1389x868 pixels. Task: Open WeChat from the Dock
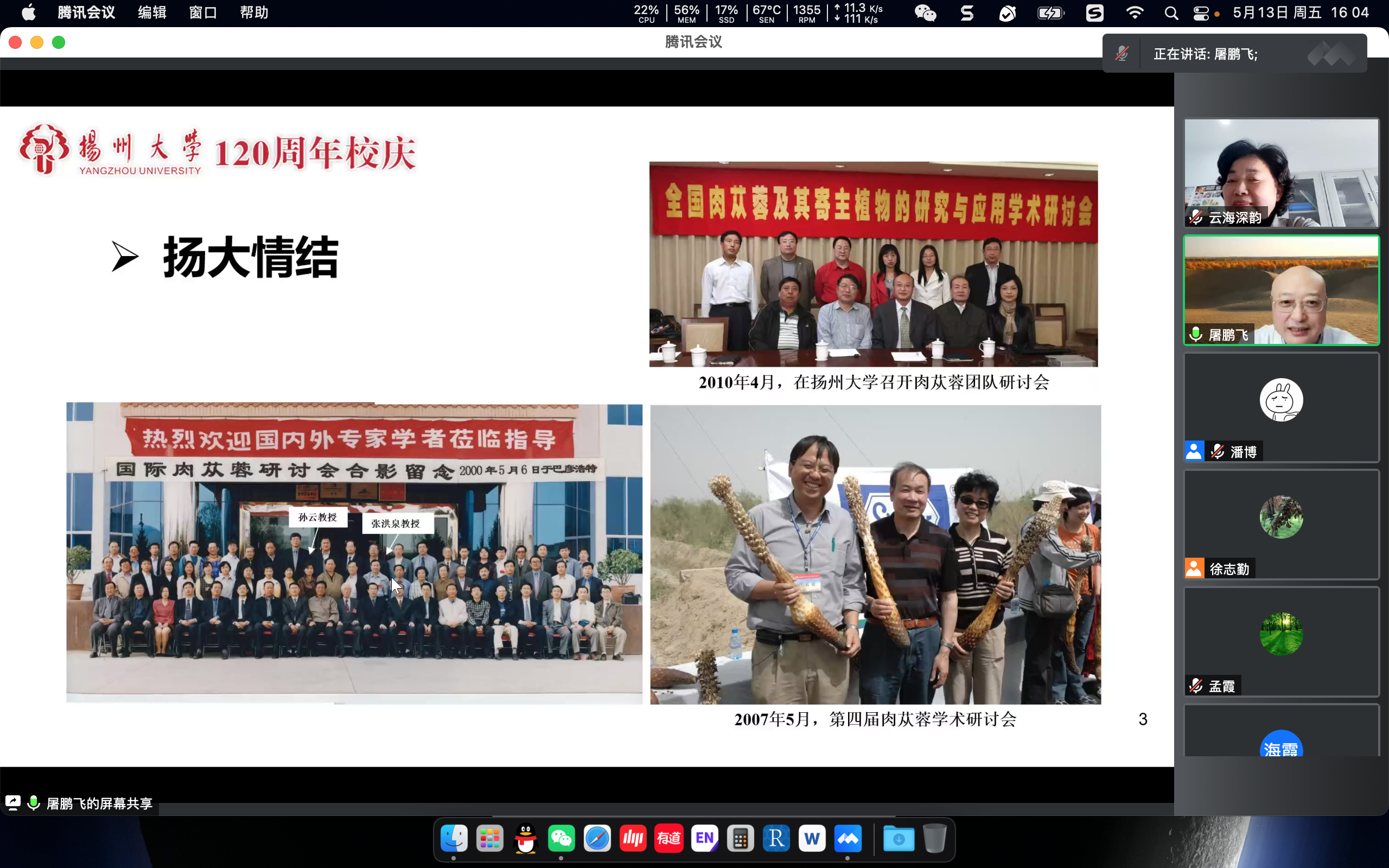click(561, 839)
